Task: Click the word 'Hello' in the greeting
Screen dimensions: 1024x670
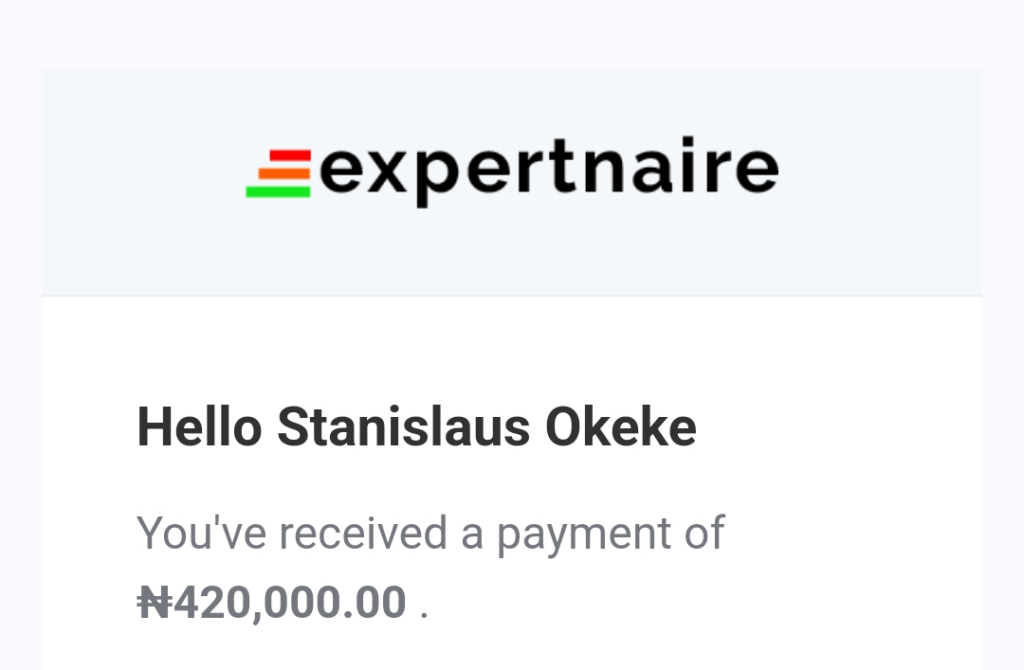Action: coord(199,428)
